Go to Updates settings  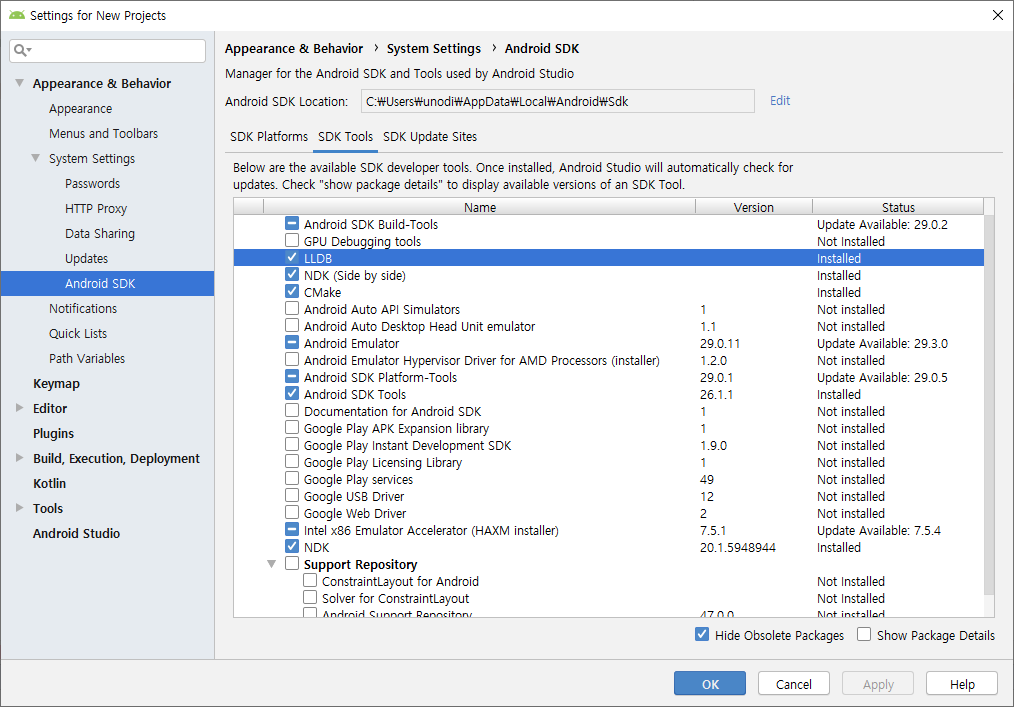[87, 259]
